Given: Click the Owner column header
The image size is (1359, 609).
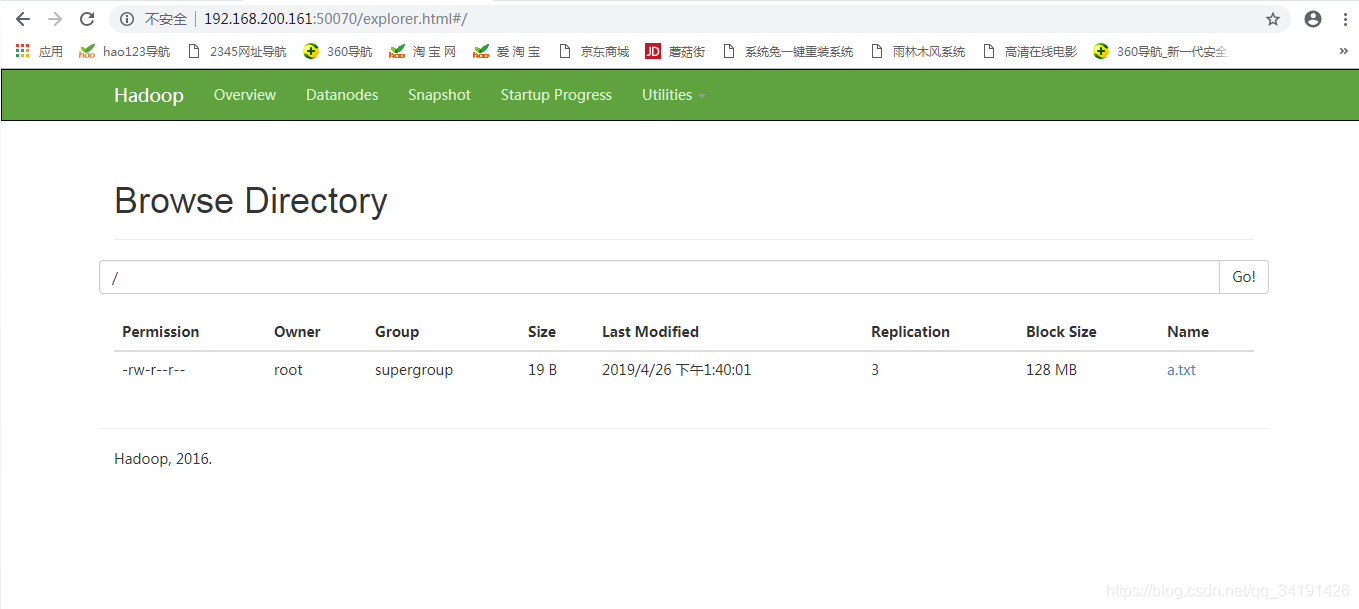Looking at the screenshot, I should (x=297, y=332).
